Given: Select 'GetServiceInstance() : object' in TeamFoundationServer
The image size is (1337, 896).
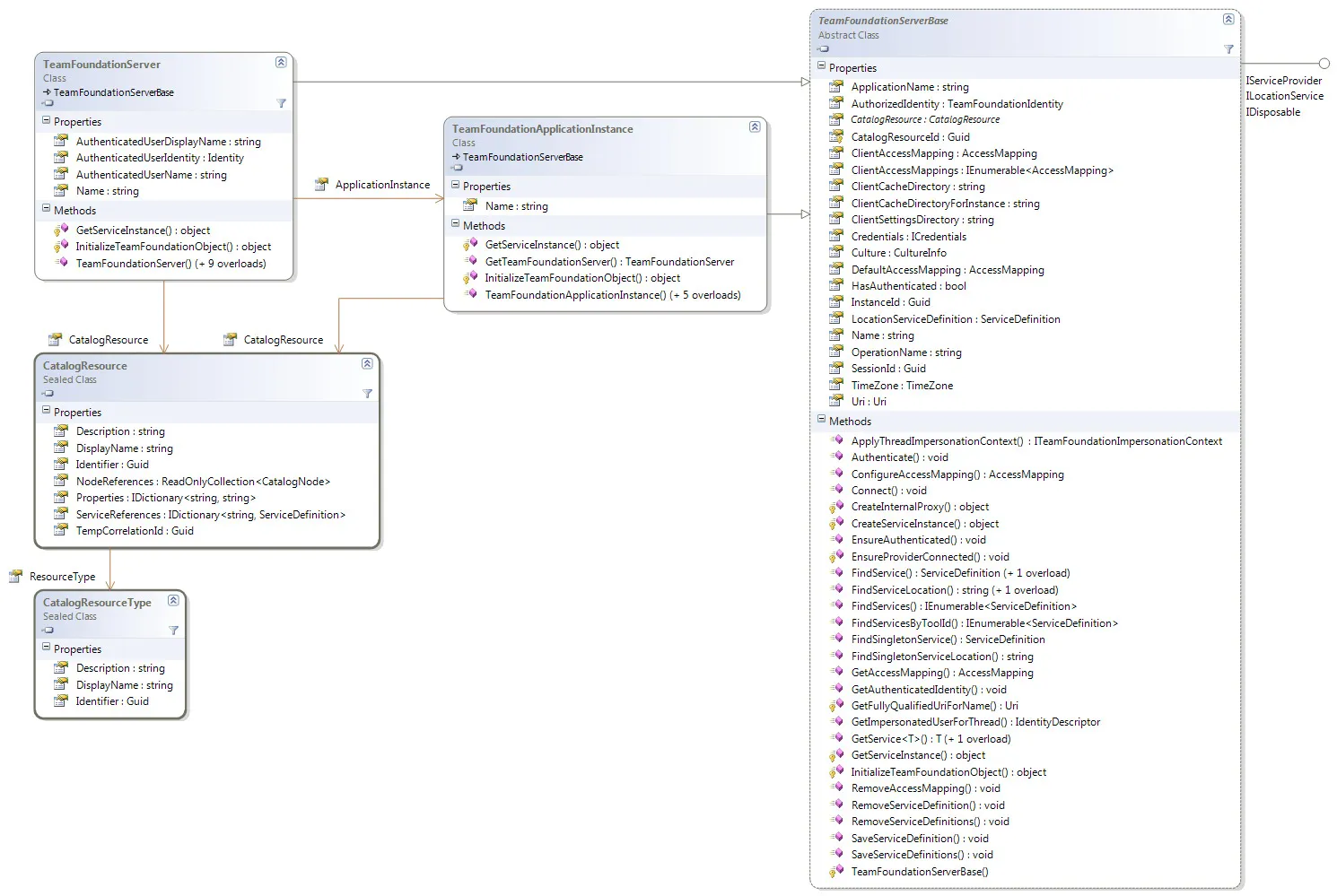Looking at the screenshot, I should pyautogui.click(x=143, y=231).
